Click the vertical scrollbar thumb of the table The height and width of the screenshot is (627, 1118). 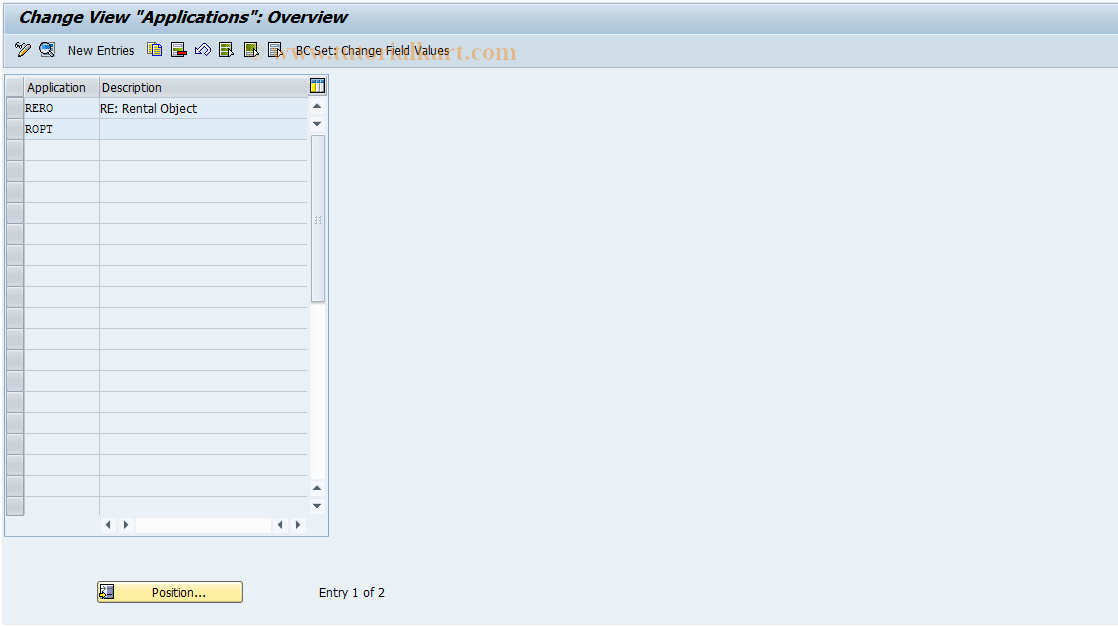318,219
